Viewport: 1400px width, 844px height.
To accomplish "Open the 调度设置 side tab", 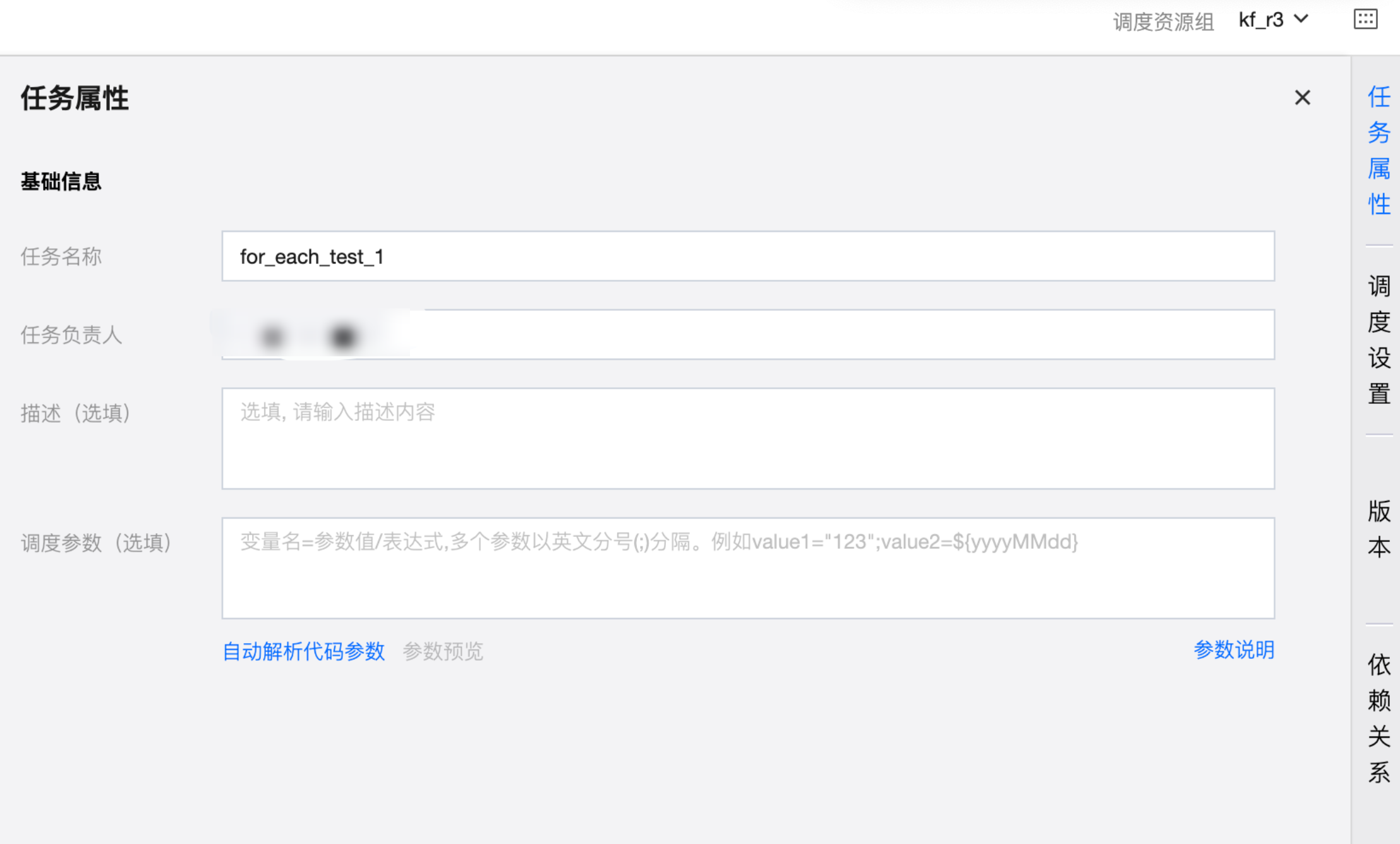I will pyautogui.click(x=1379, y=340).
